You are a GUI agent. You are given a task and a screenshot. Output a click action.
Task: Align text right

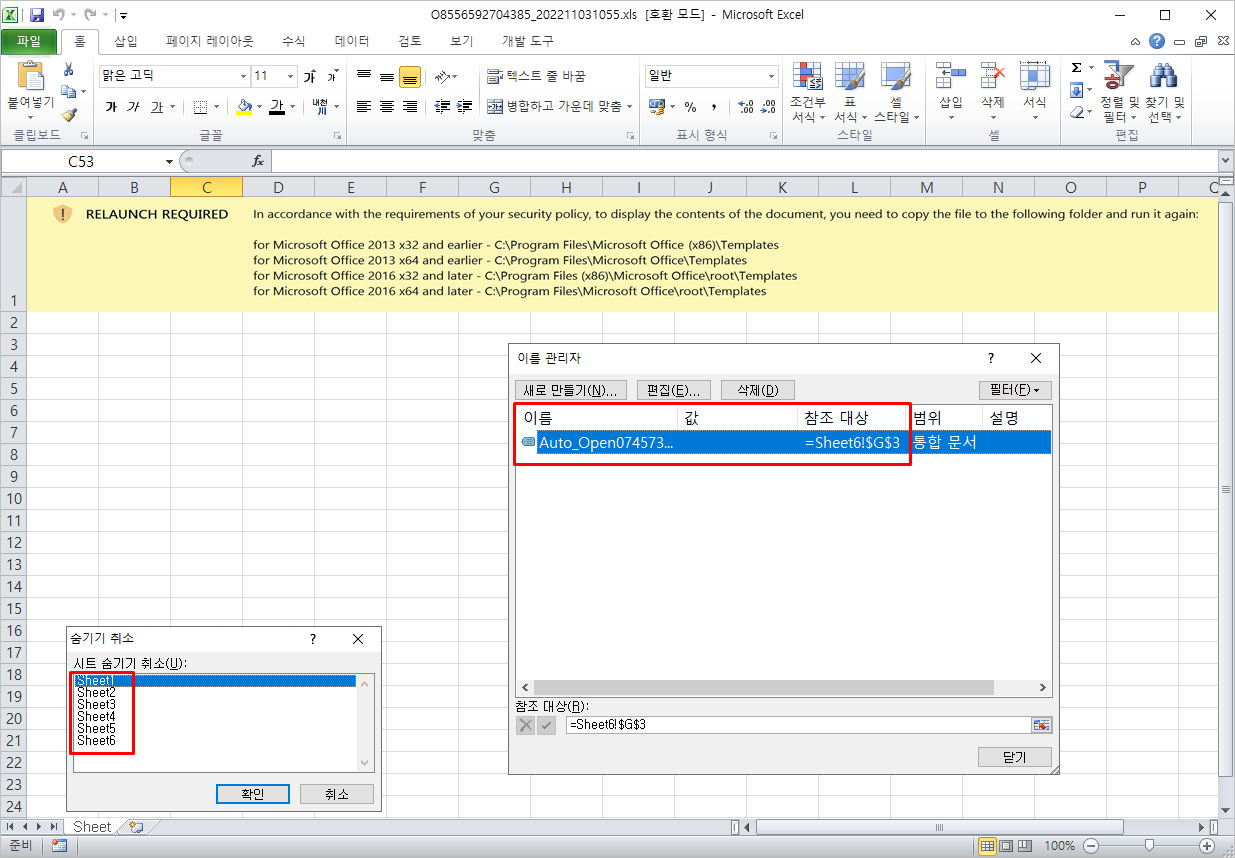410,107
